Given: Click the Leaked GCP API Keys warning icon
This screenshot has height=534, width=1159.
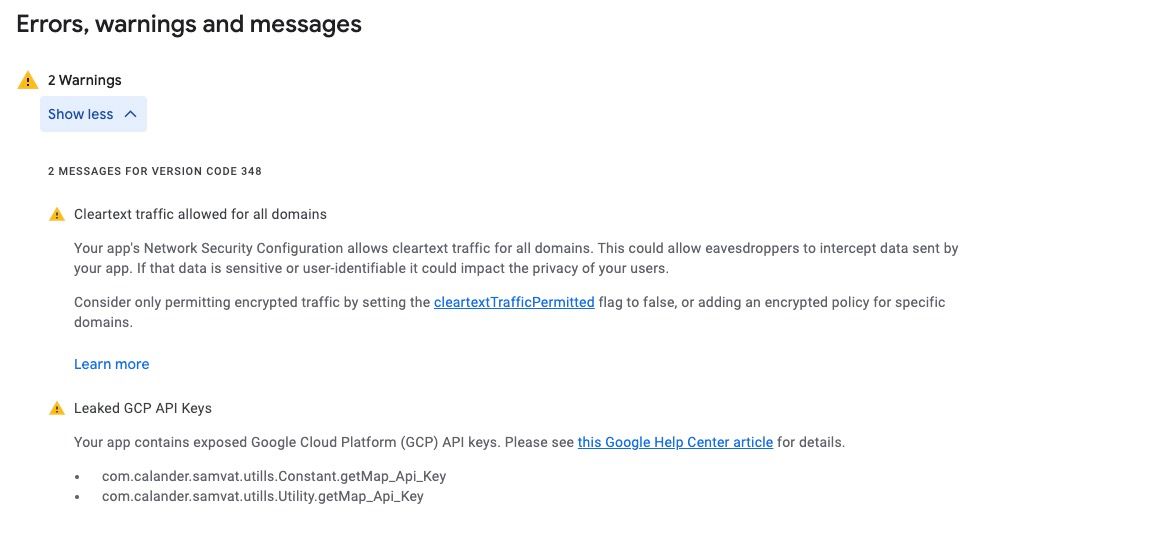Looking at the screenshot, I should tap(57, 408).
